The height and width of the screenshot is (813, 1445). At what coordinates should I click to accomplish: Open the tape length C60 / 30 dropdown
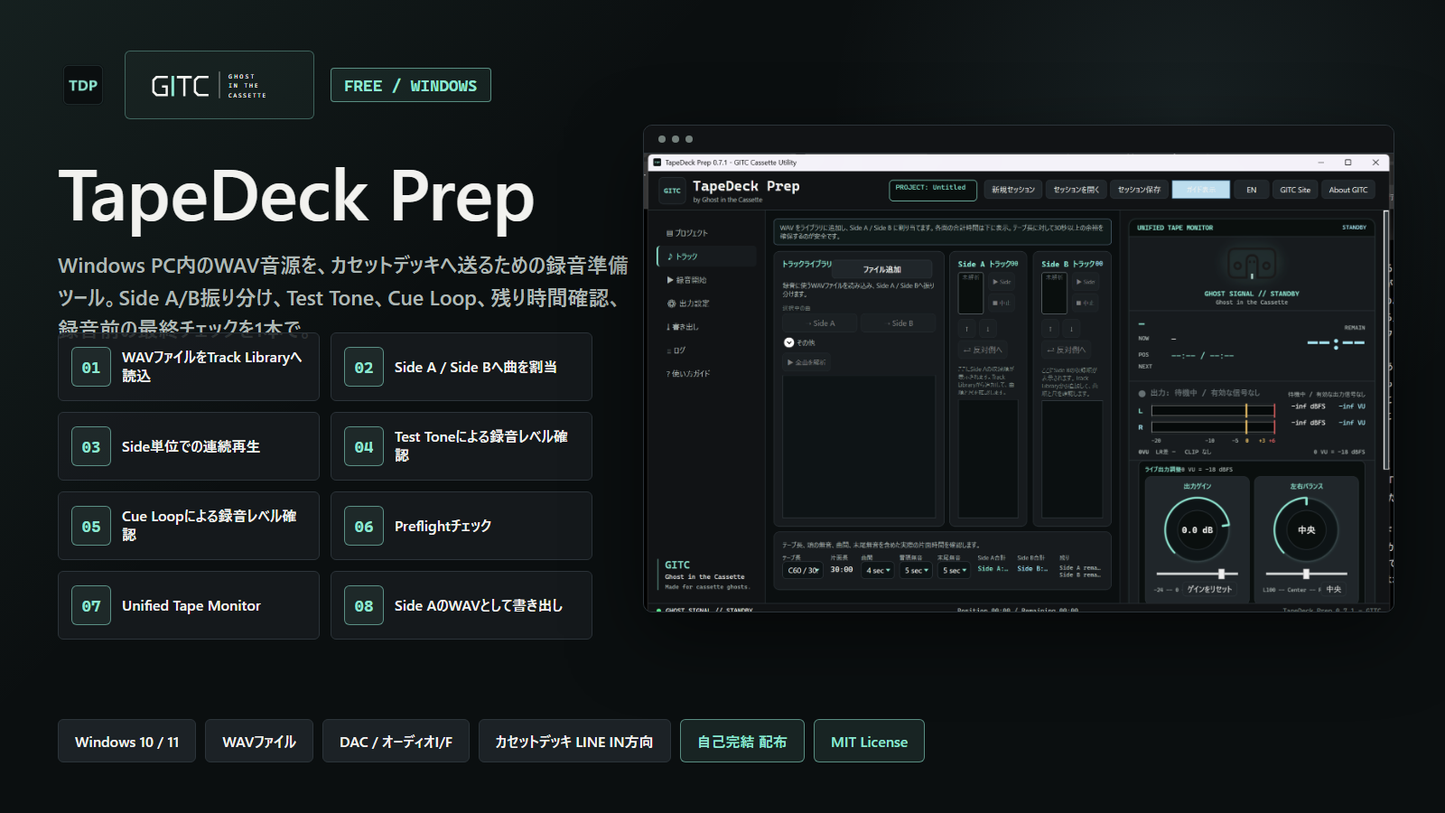[803, 570]
